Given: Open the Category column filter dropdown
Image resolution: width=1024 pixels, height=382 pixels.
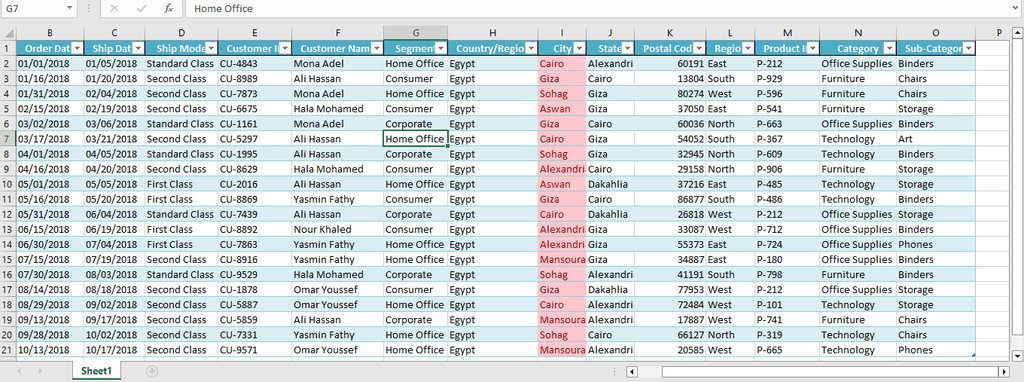Looking at the screenshot, I should coord(889,48).
